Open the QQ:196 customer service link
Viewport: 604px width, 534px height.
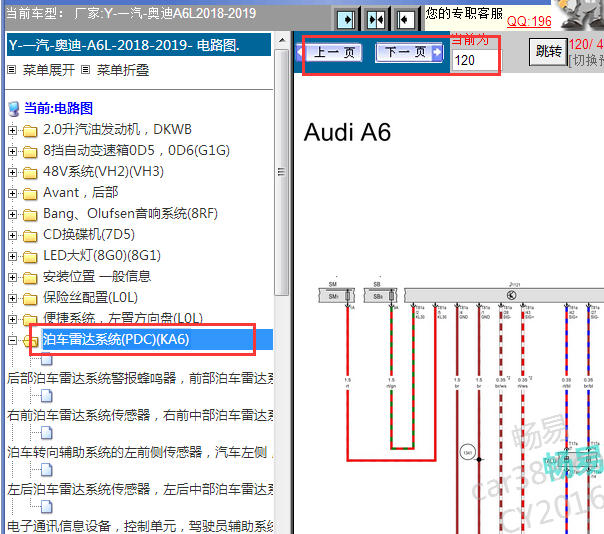(529, 21)
